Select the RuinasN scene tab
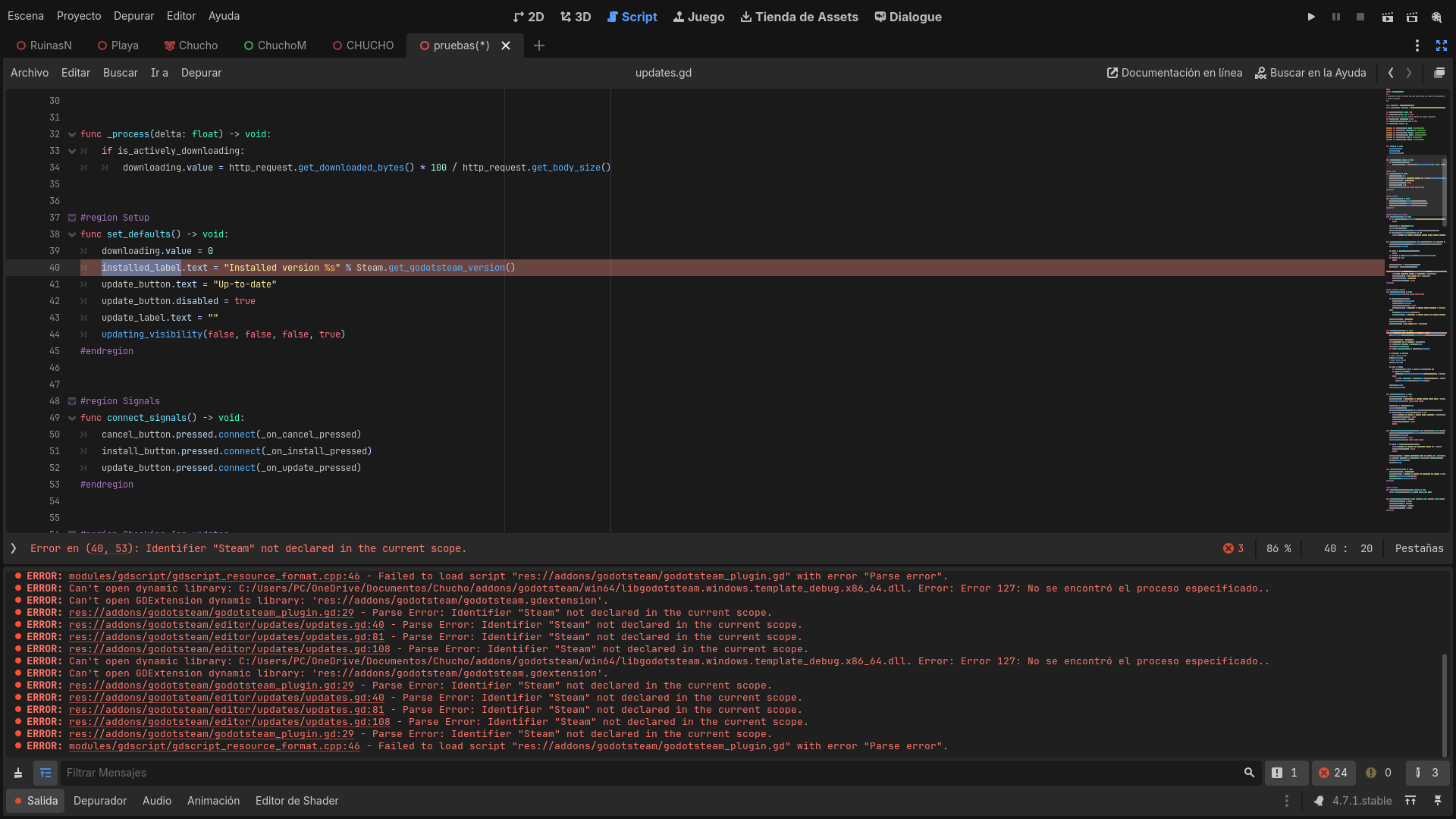Image resolution: width=1456 pixels, height=819 pixels. pos(44,45)
